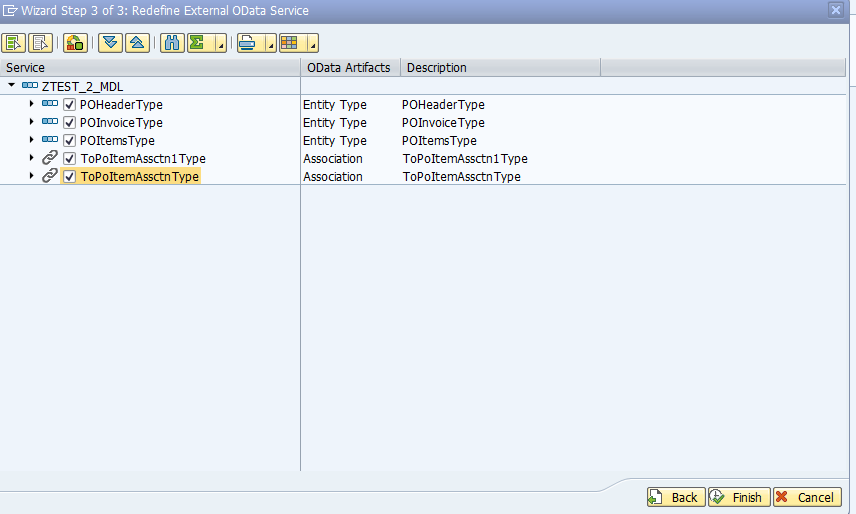Click the Select All toolbar icon
This screenshot has width=856, height=514.
coord(14,43)
